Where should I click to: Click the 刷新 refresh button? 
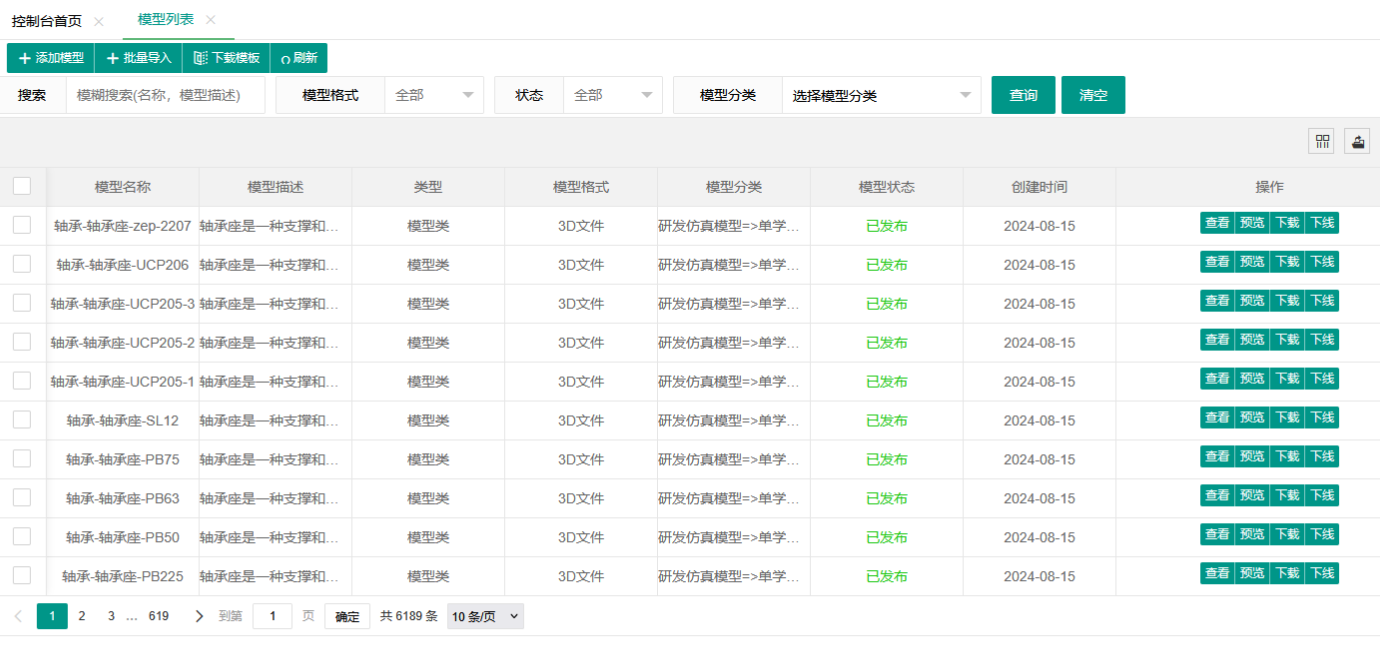tap(299, 58)
